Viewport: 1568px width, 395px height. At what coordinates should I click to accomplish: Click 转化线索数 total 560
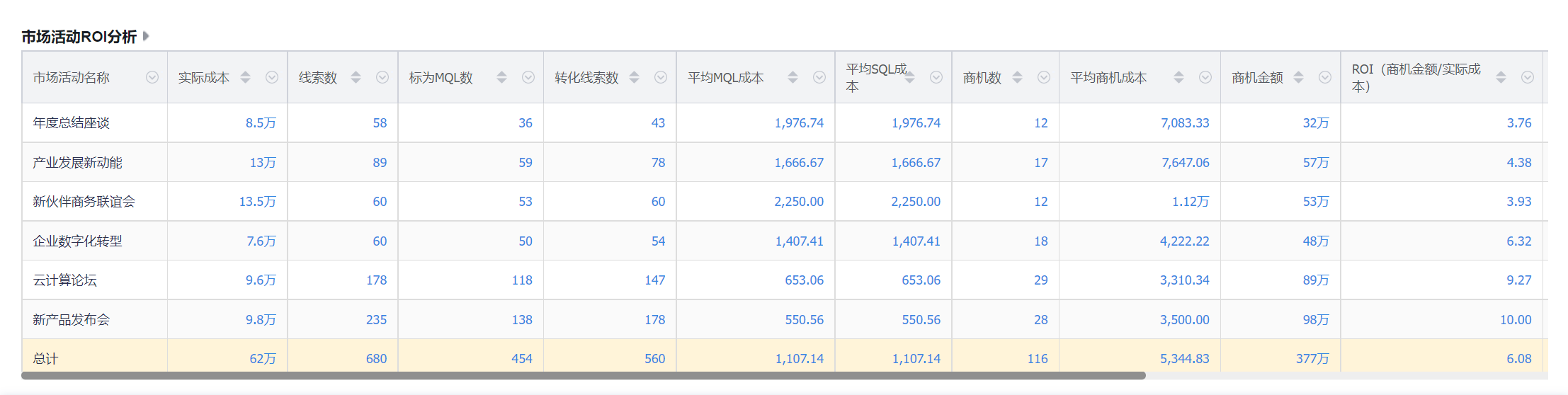654,359
